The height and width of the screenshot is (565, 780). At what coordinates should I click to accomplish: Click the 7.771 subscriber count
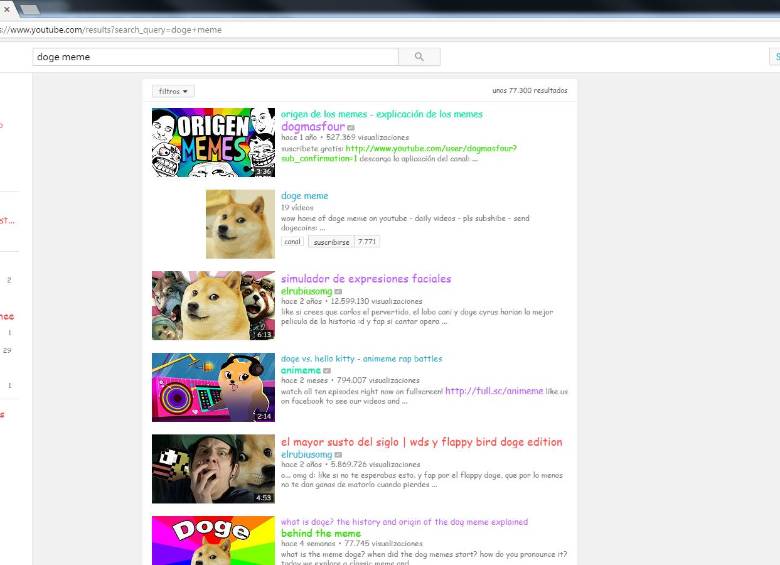(367, 242)
